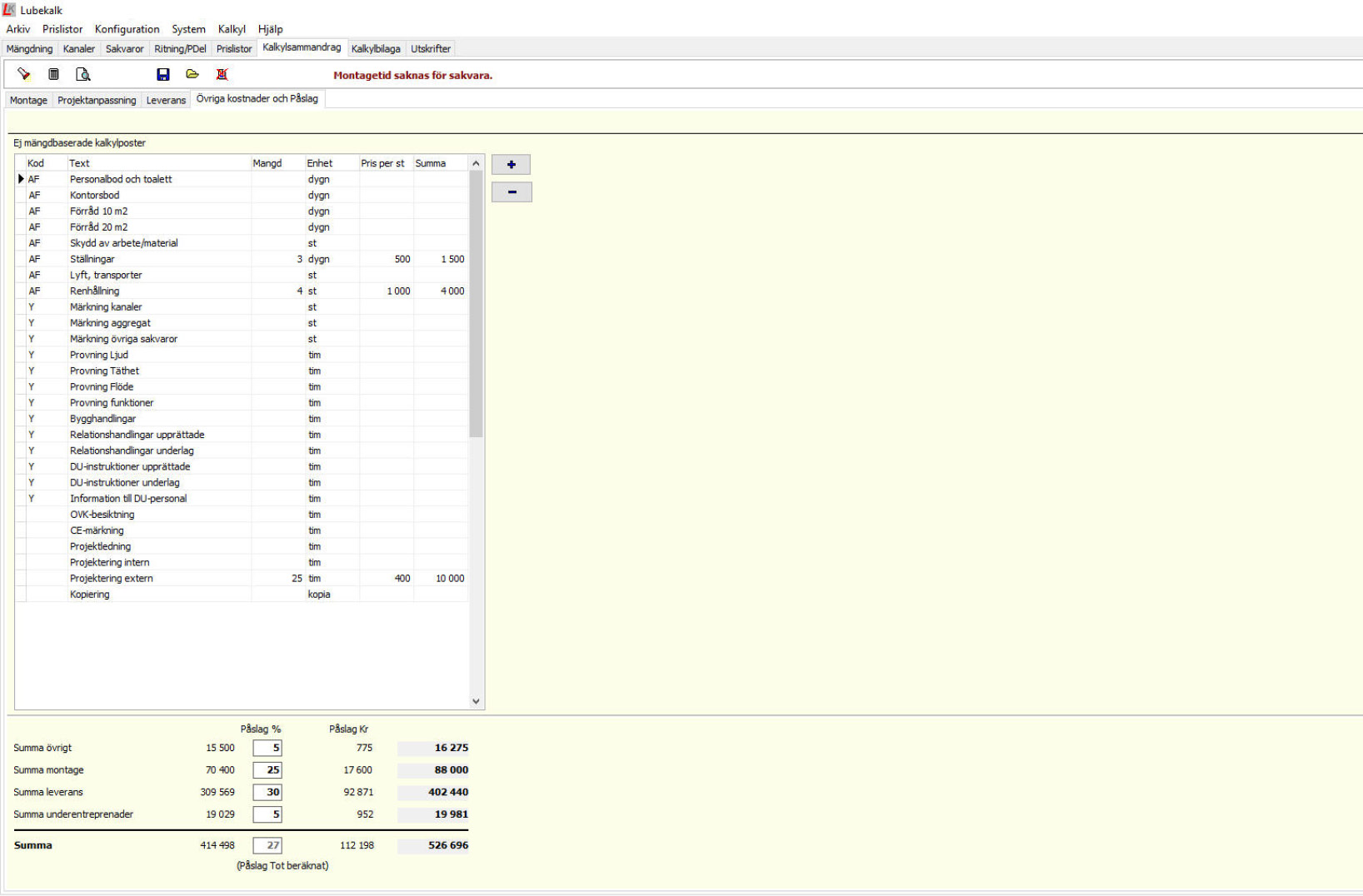Screen dimensions: 1363x896
Task: Click the red crossed-out delete icon
Action: click(x=222, y=74)
